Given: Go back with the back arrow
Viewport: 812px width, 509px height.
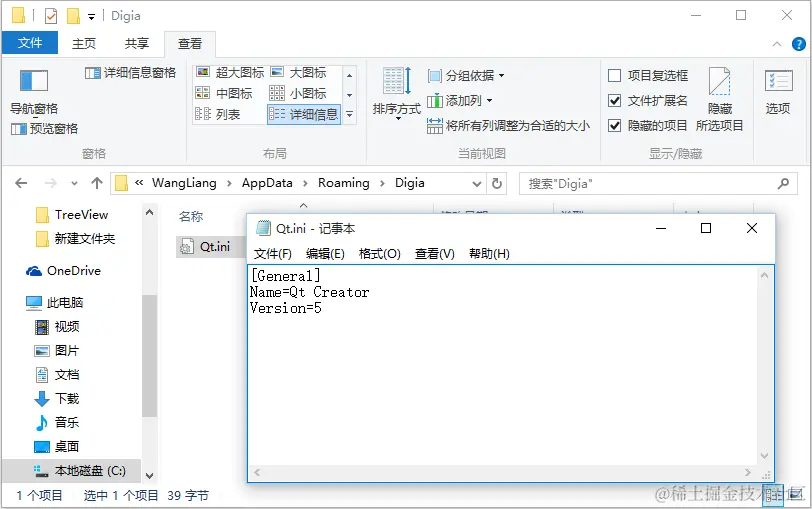Looking at the screenshot, I should pos(21,183).
